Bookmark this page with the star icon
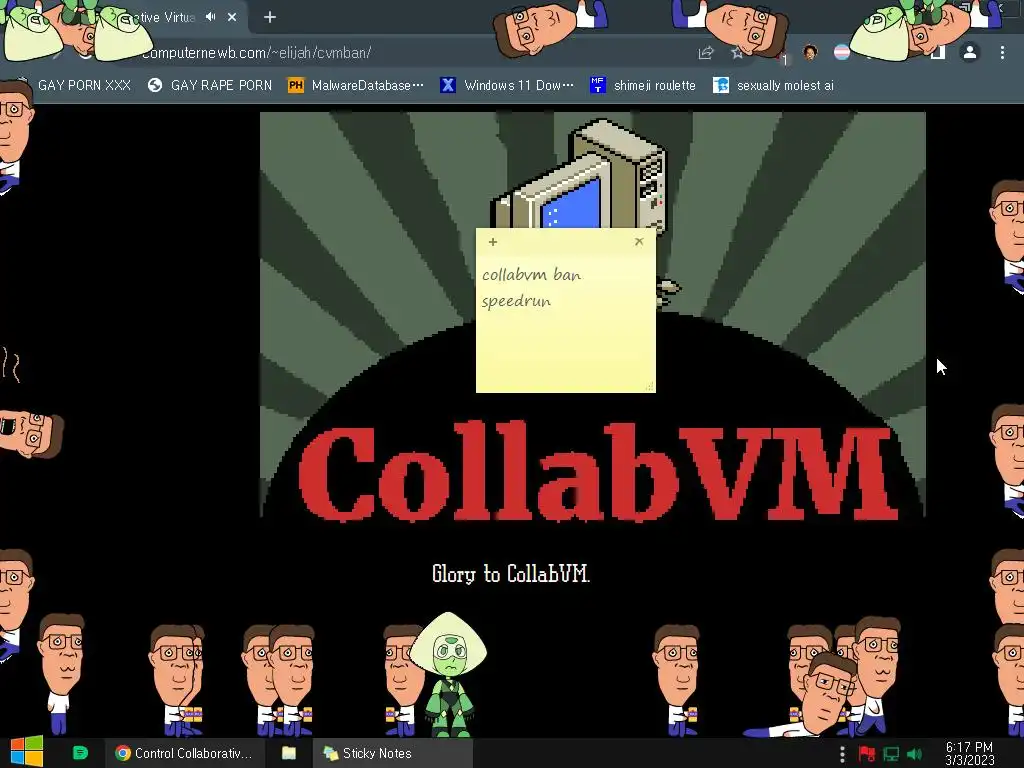1024x768 pixels. (737, 53)
